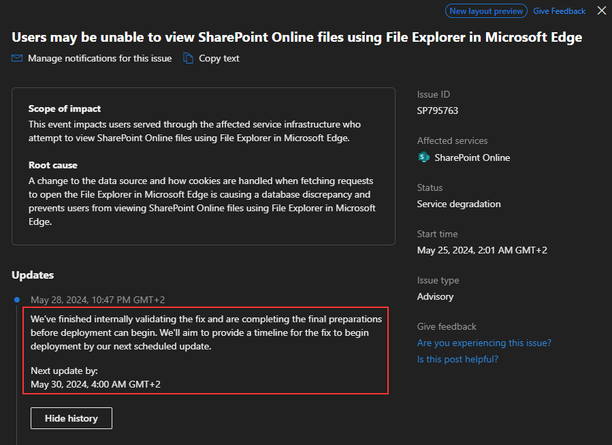Click the Issue ID label
This screenshot has width=612, height=445.
[433, 94]
